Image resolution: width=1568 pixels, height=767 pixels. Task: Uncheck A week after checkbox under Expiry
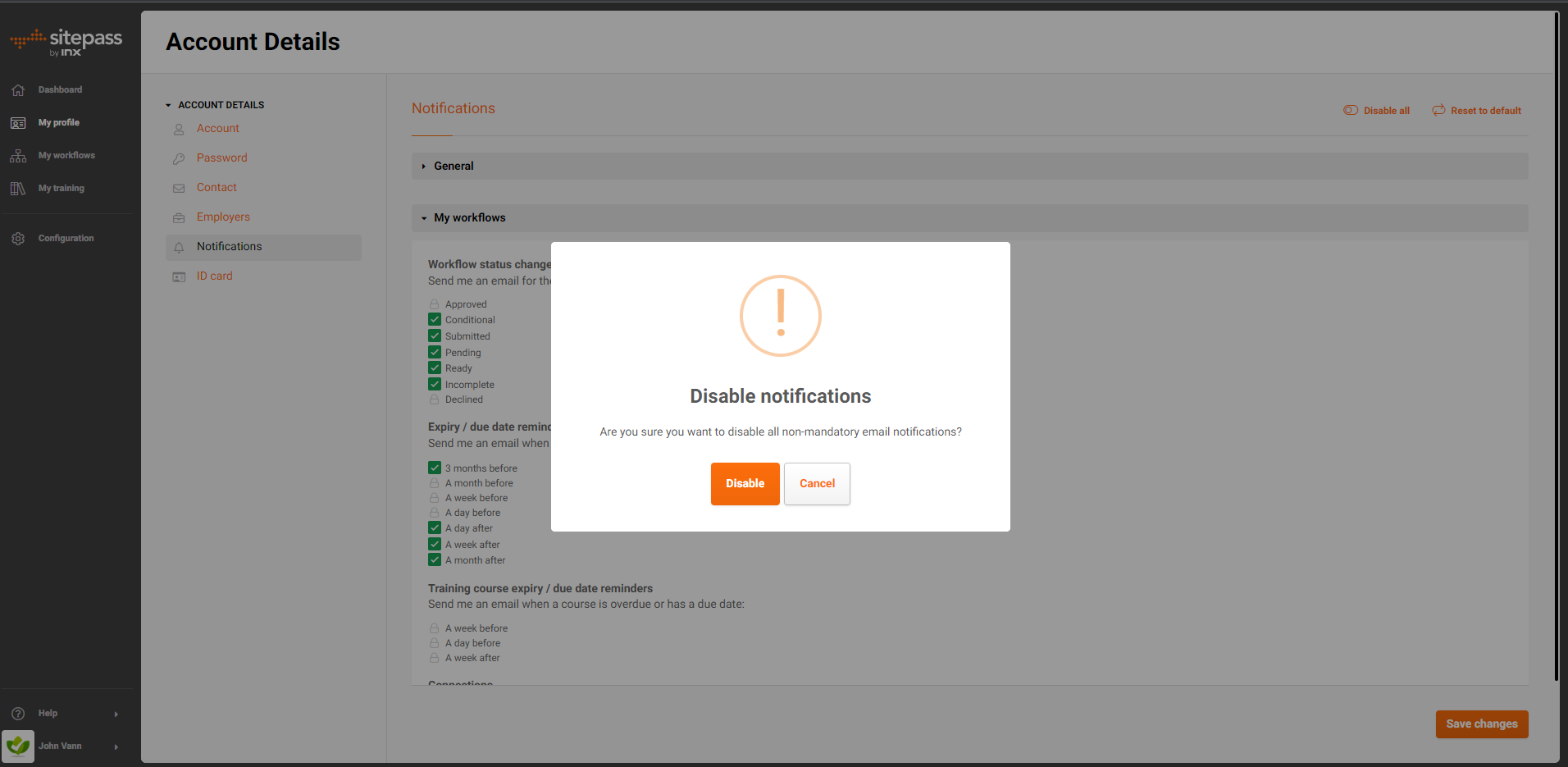[x=435, y=545]
